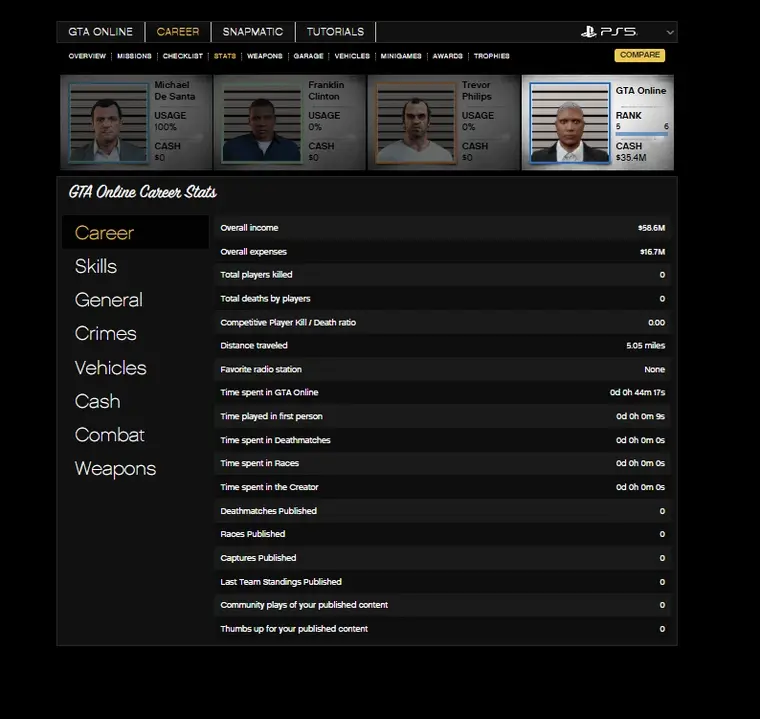Open the CHECKLIST sub-menu
This screenshot has height=719, width=760.
tap(183, 56)
